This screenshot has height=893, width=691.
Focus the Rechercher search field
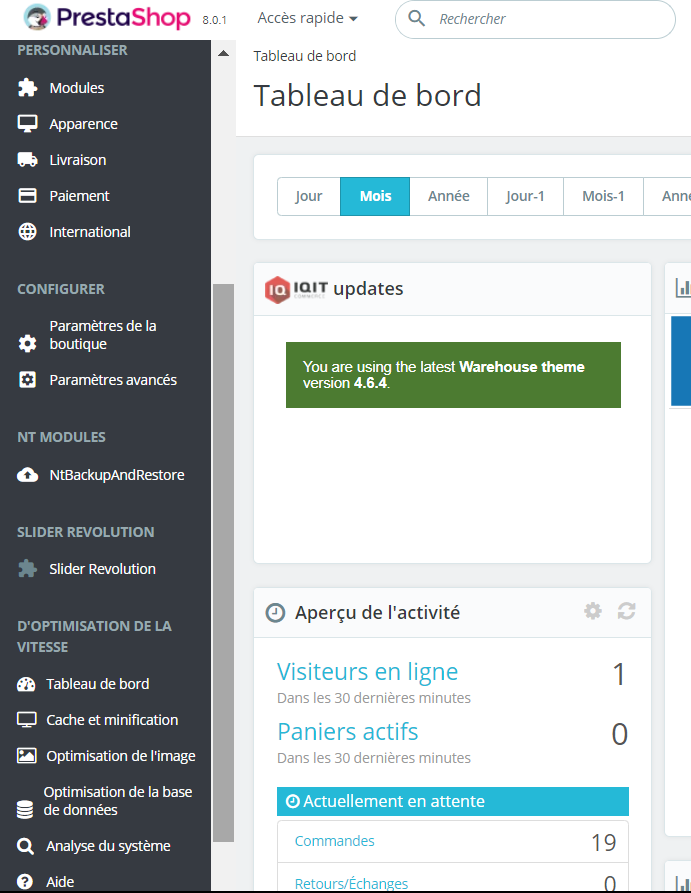(535, 19)
